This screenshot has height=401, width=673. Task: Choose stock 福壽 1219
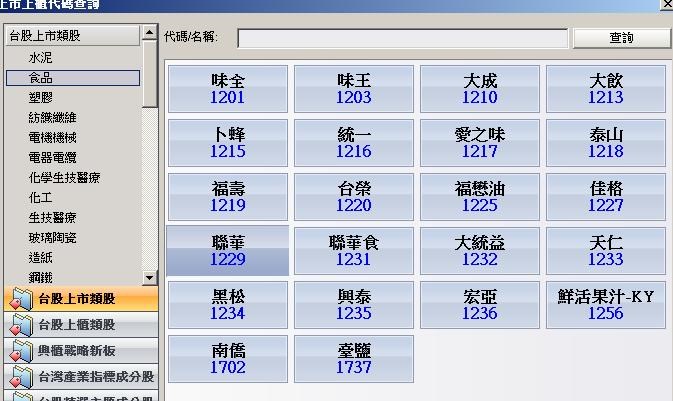(x=228, y=197)
